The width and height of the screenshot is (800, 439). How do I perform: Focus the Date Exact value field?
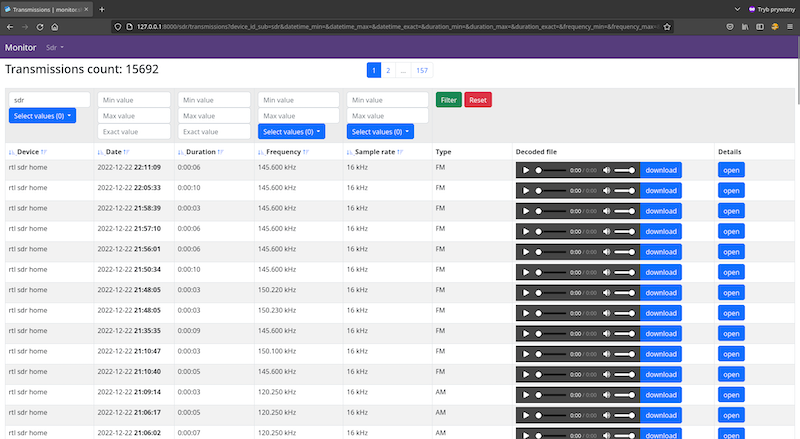(134, 132)
